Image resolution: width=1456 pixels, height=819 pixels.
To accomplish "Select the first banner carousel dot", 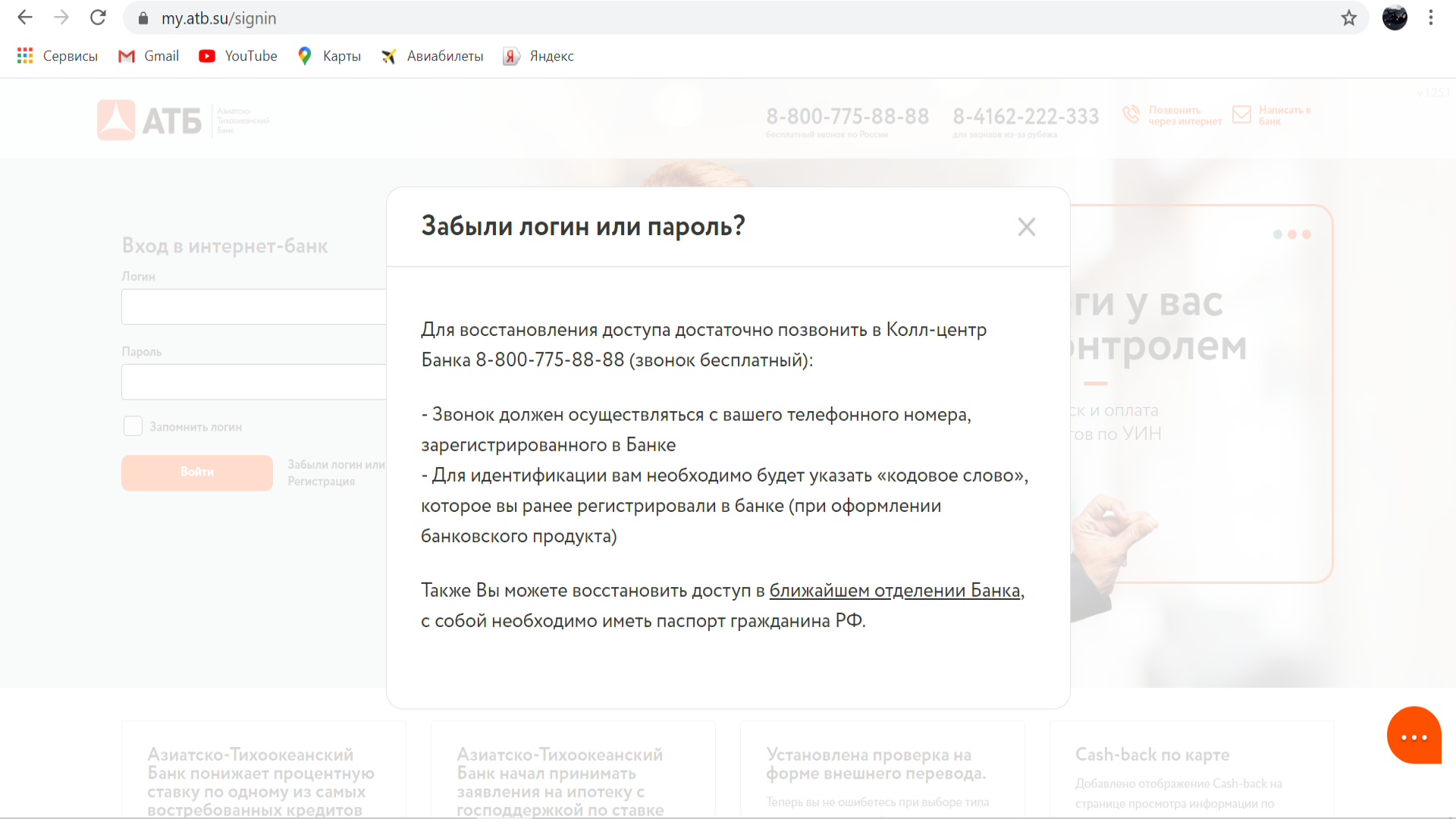I will [x=1278, y=234].
